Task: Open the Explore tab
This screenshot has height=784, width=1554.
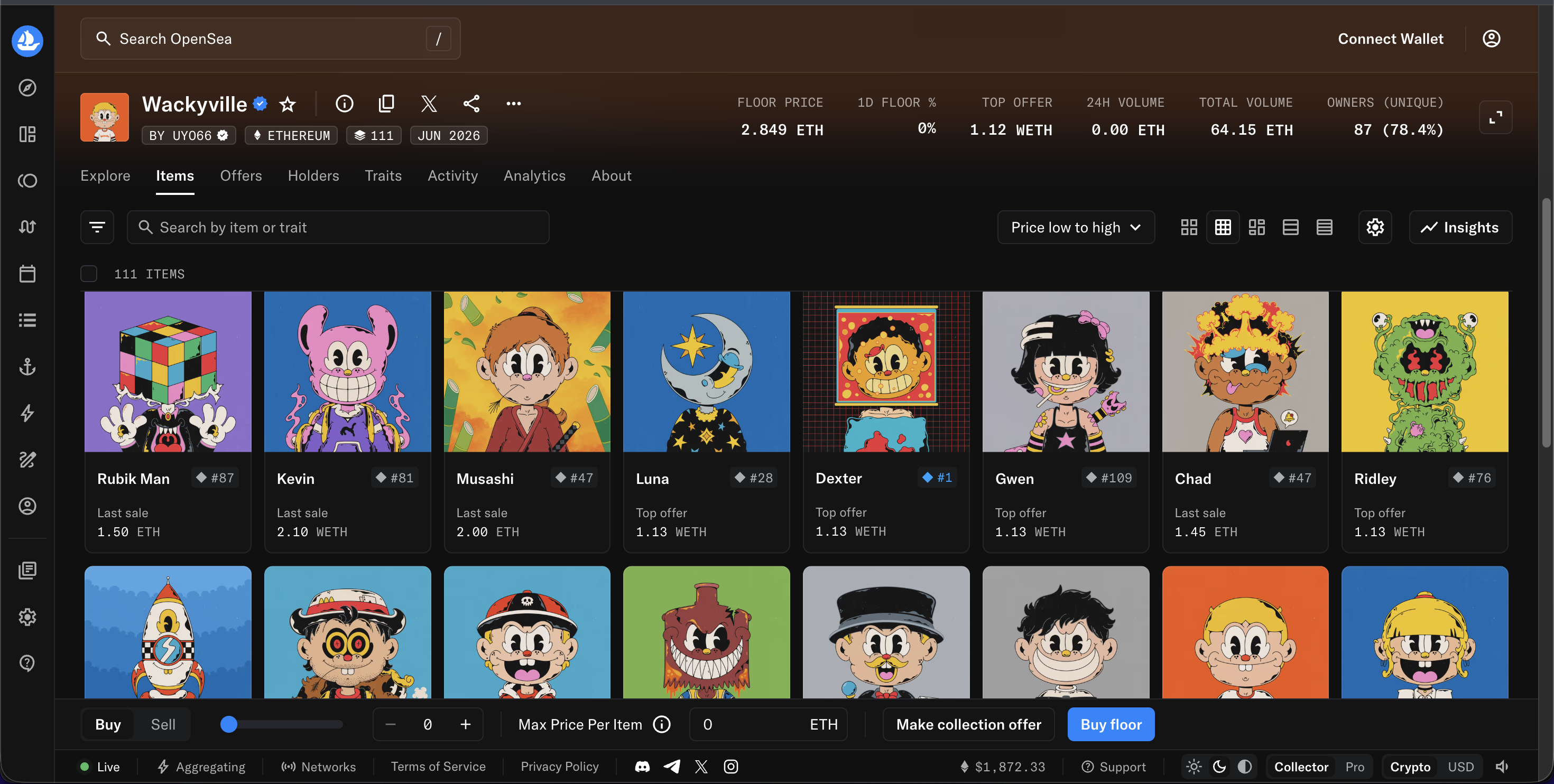Action: click(106, 175)
